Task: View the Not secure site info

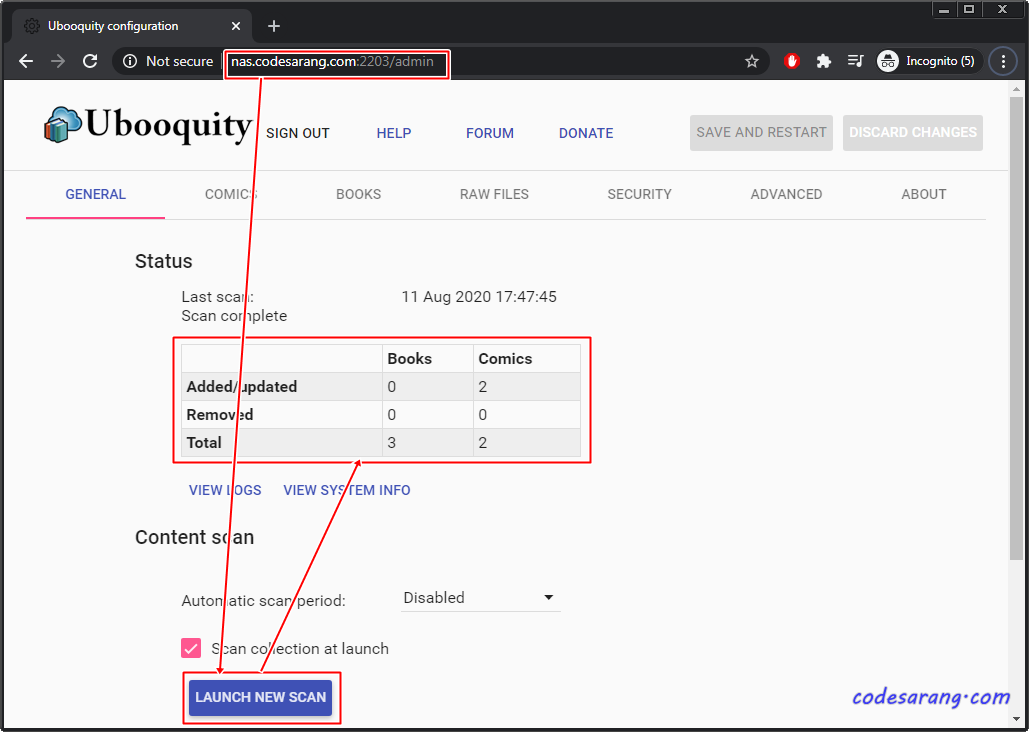Action: (x=168, y=61)
